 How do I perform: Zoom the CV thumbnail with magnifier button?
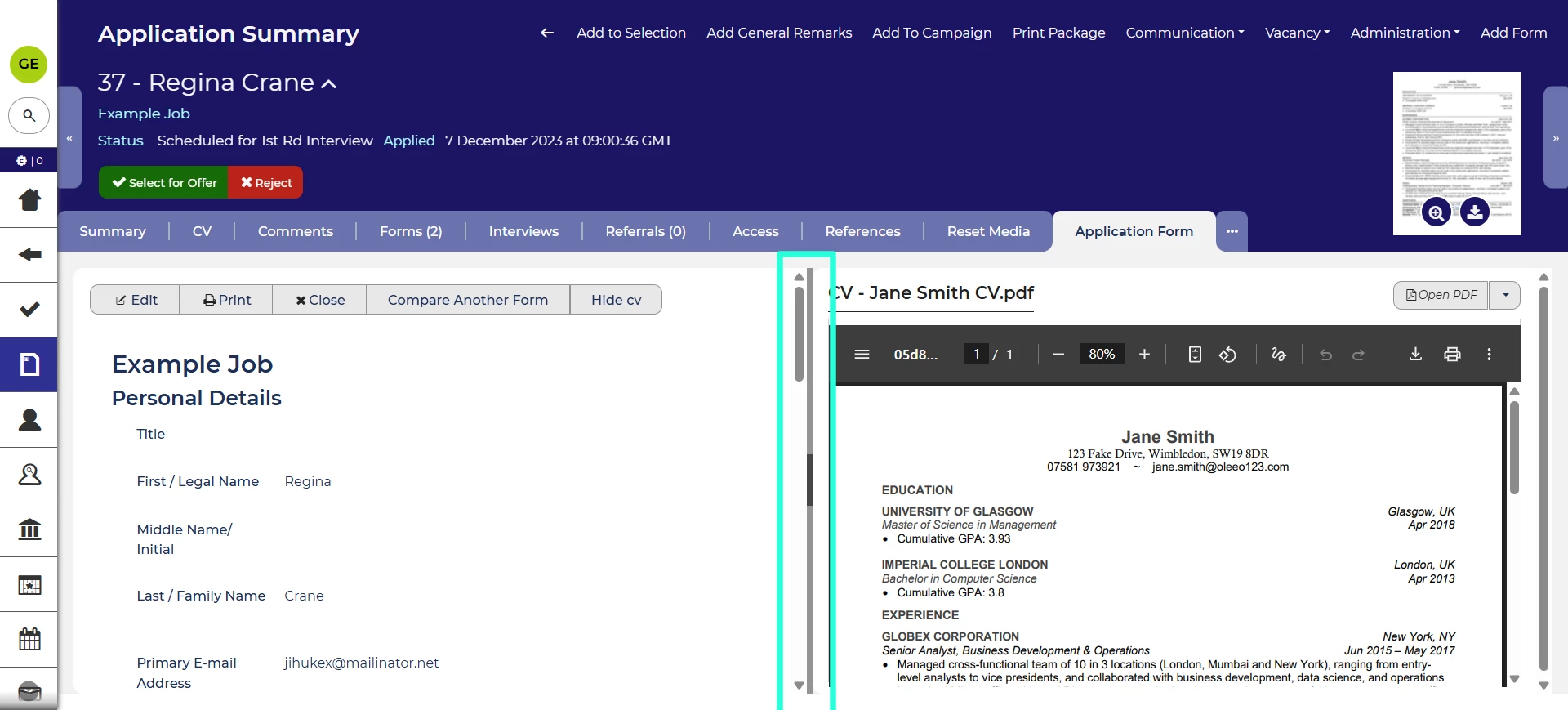click(1436, 212)
